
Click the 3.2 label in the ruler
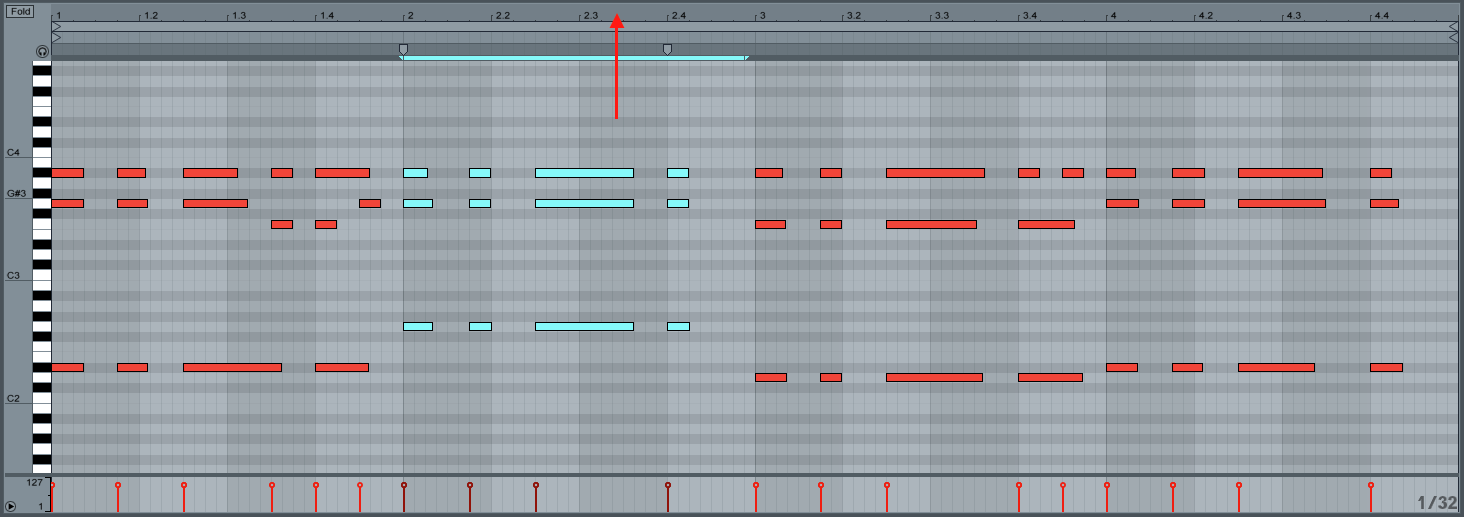click(x=854, y=16)
